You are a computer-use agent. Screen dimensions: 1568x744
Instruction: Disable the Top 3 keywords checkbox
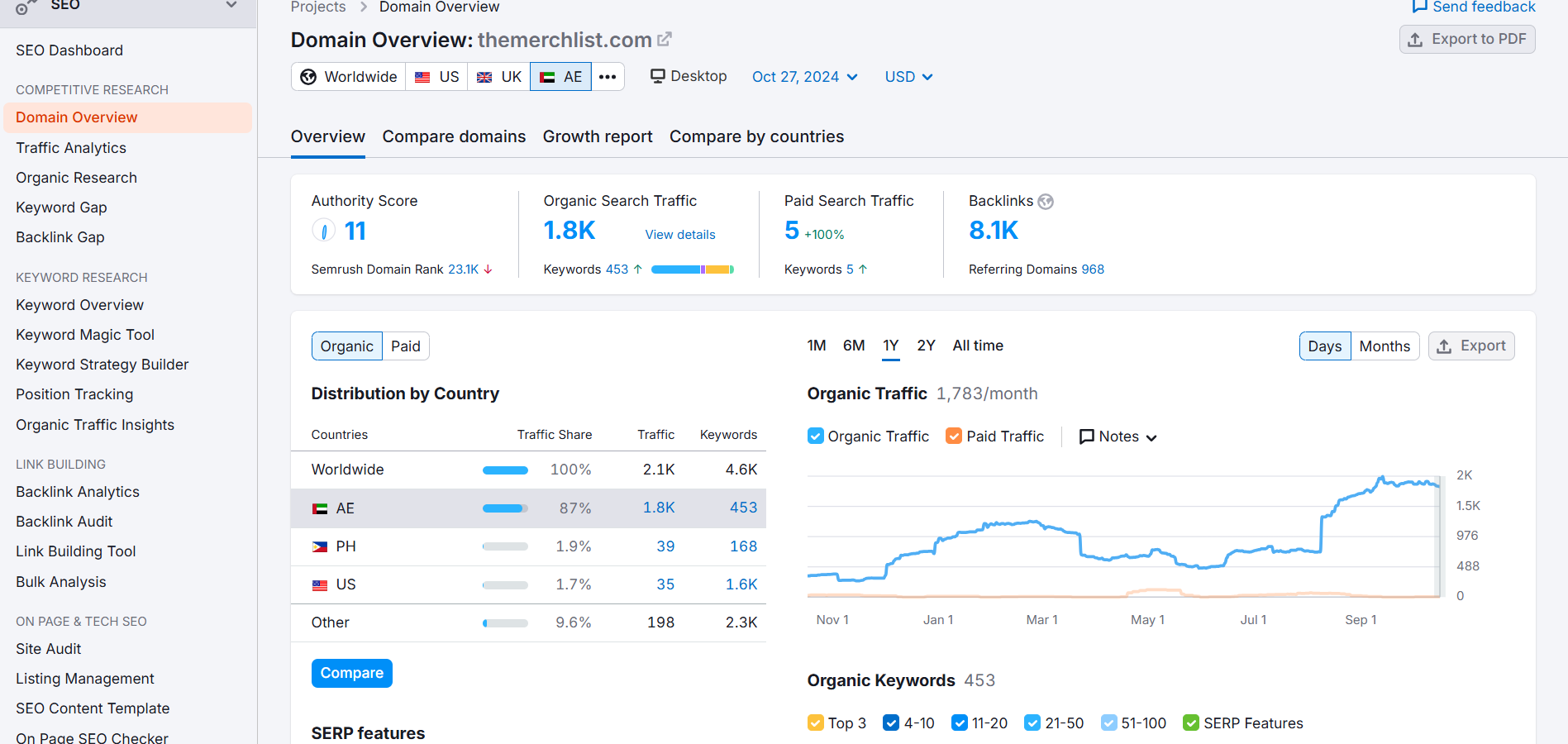pos(816,723)
